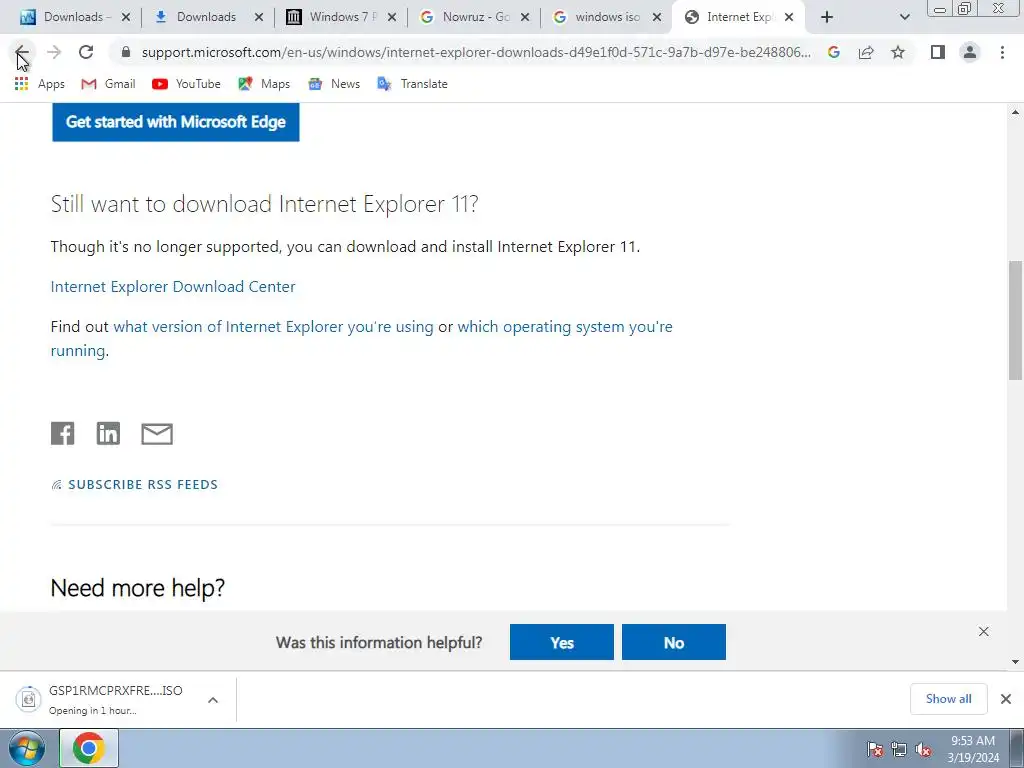Reload the current page

point(86,52)
